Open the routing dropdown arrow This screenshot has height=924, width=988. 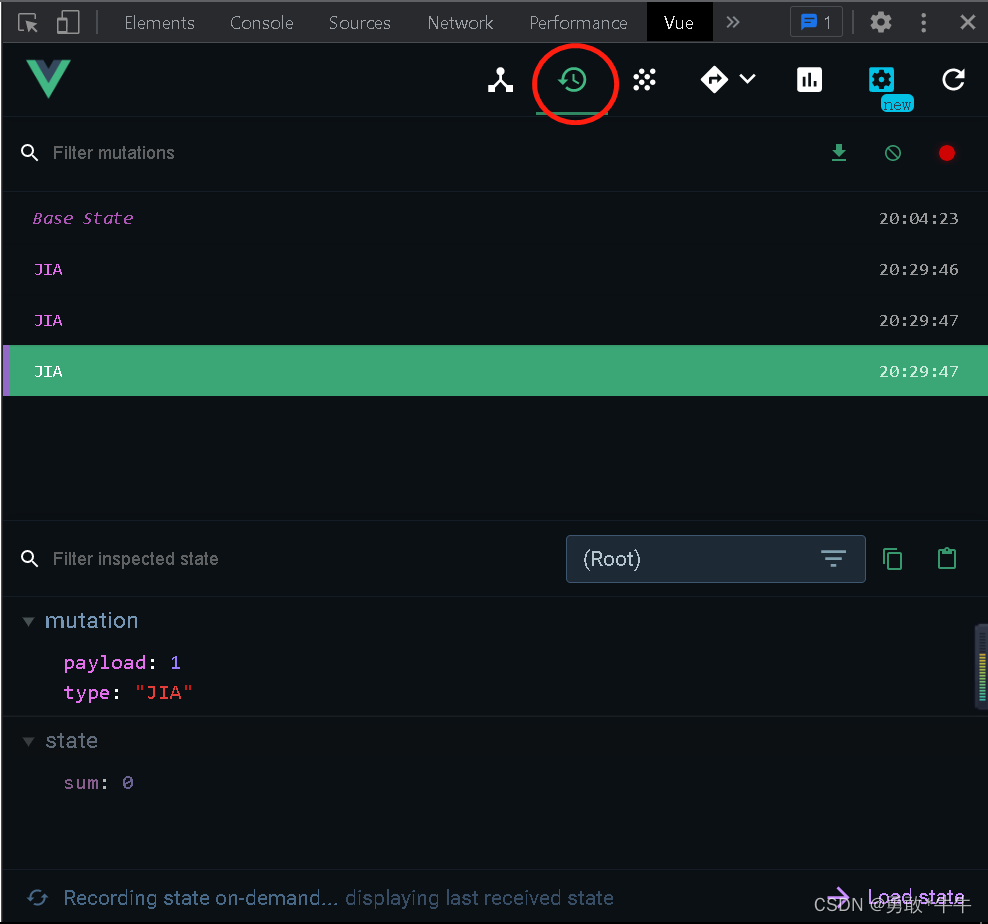[x=747, y=80]
